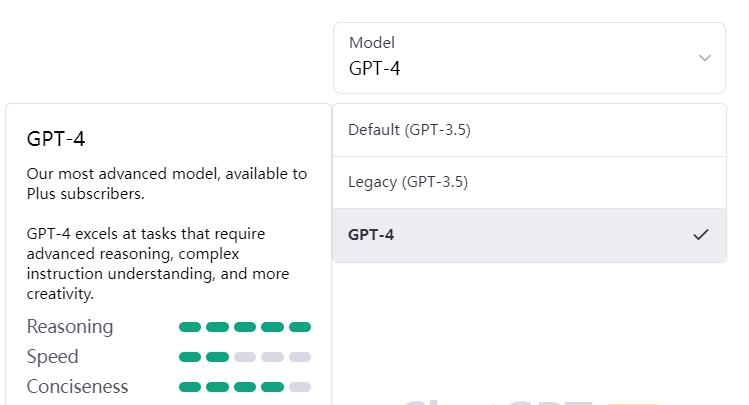Click the Speed rating bar
This screenshot has width=749, height=405.
coord(245,357)
